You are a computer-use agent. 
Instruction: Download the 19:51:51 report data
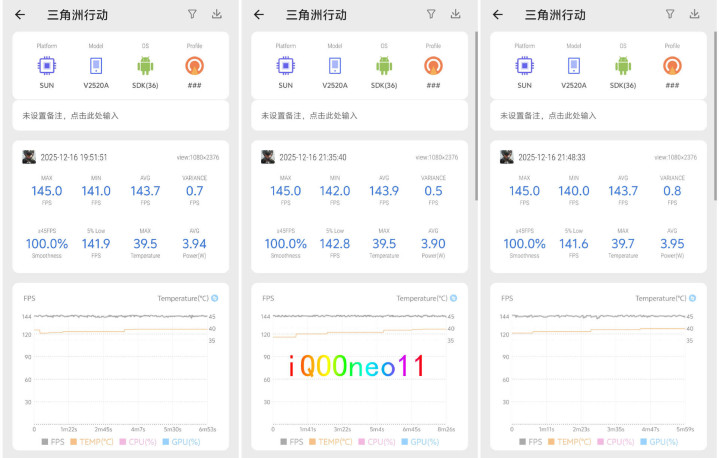[217, 14]
